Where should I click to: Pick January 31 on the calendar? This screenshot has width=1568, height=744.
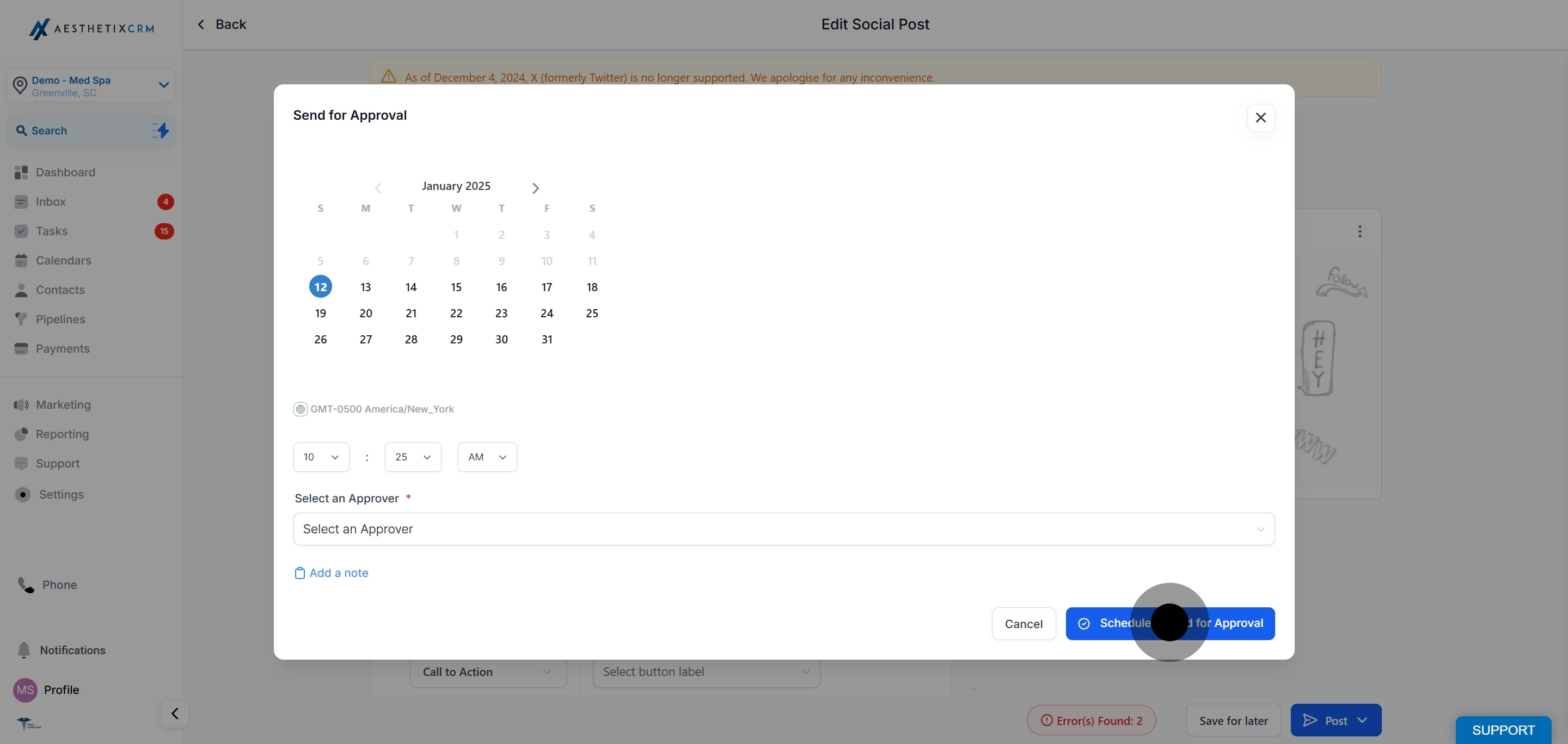click(547, 340)
